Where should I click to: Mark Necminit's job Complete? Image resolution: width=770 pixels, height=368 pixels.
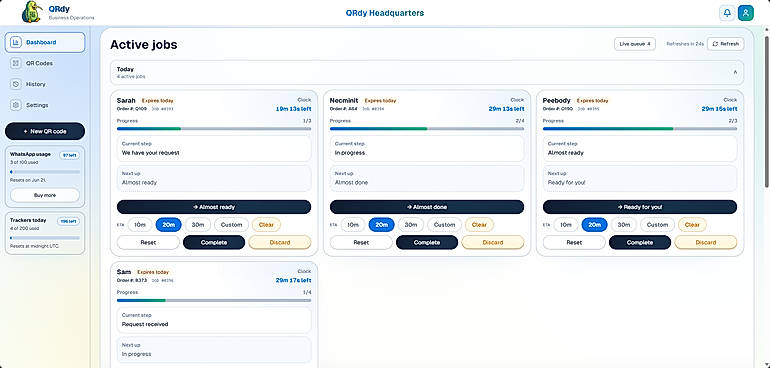(427, 242)
